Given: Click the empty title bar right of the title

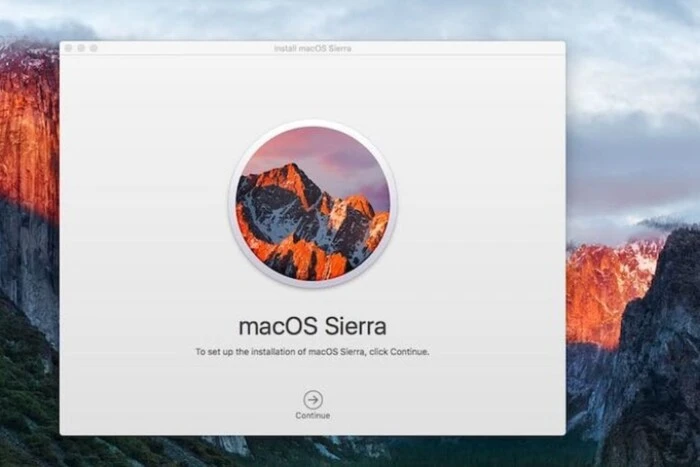Looking at the screenshot, I should tap(460, 48).
